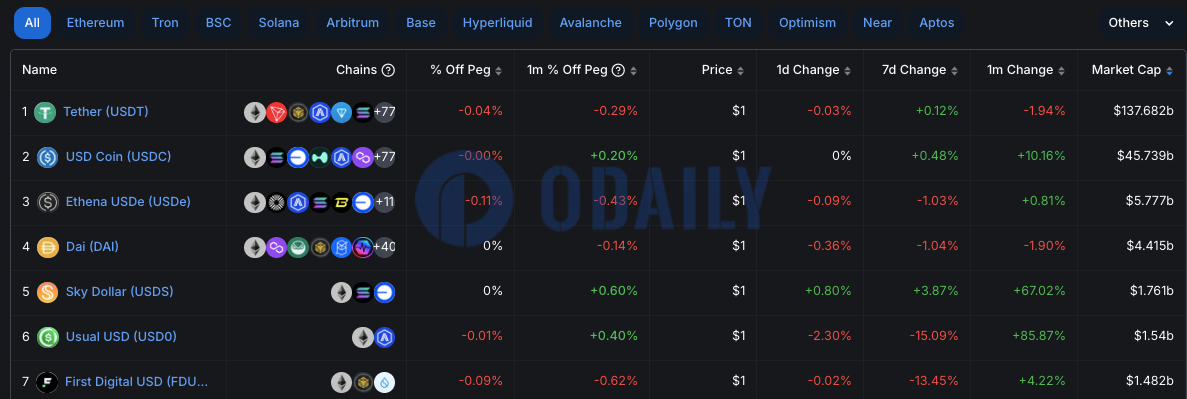This screenshot has width=1187, height=399.
Task: Click the 1m % Off Peg help icon
Action: point(618,70)
